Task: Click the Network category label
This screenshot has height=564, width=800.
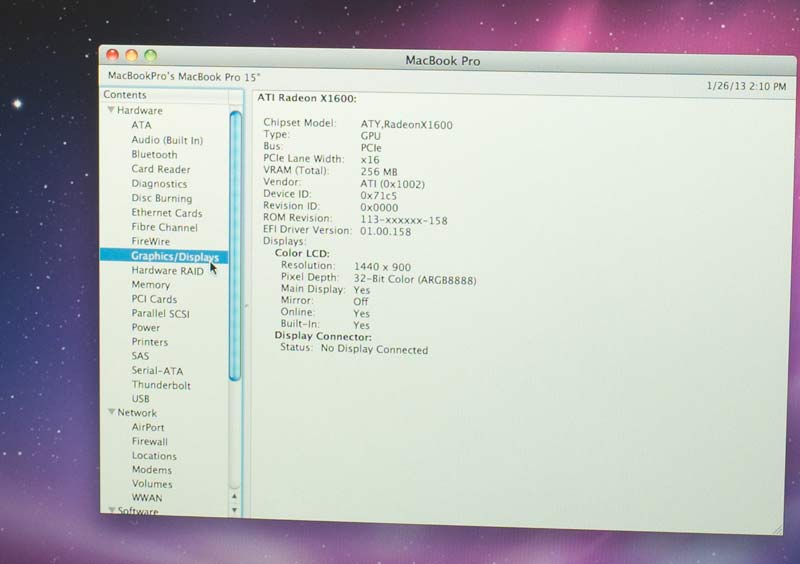Action: coord(137,412)
